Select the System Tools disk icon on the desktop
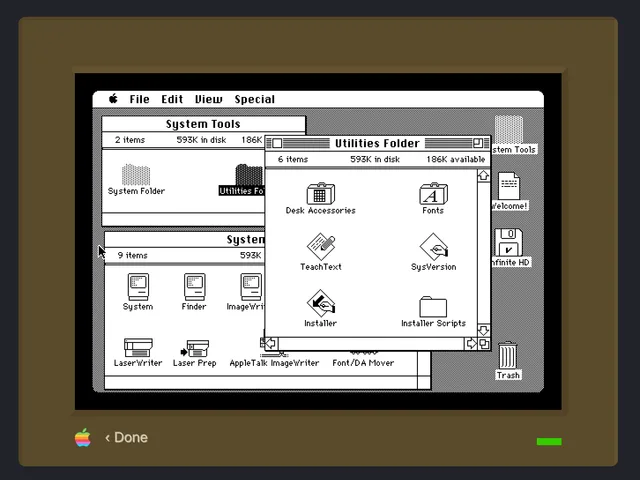The image size is (640, 480). point(509,129)
